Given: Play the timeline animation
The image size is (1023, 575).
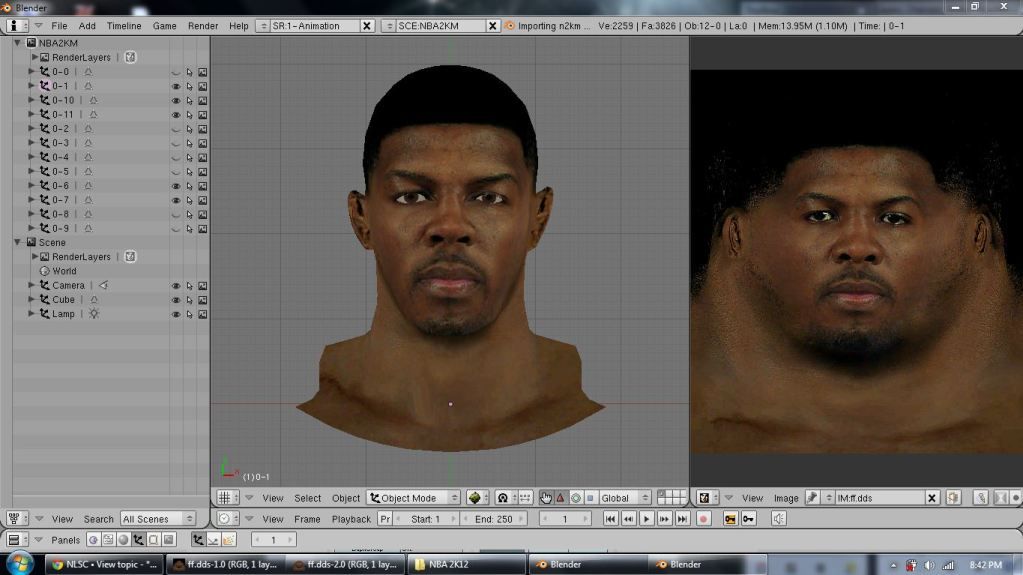Looking at the screenshot, I should click(647, 519).
